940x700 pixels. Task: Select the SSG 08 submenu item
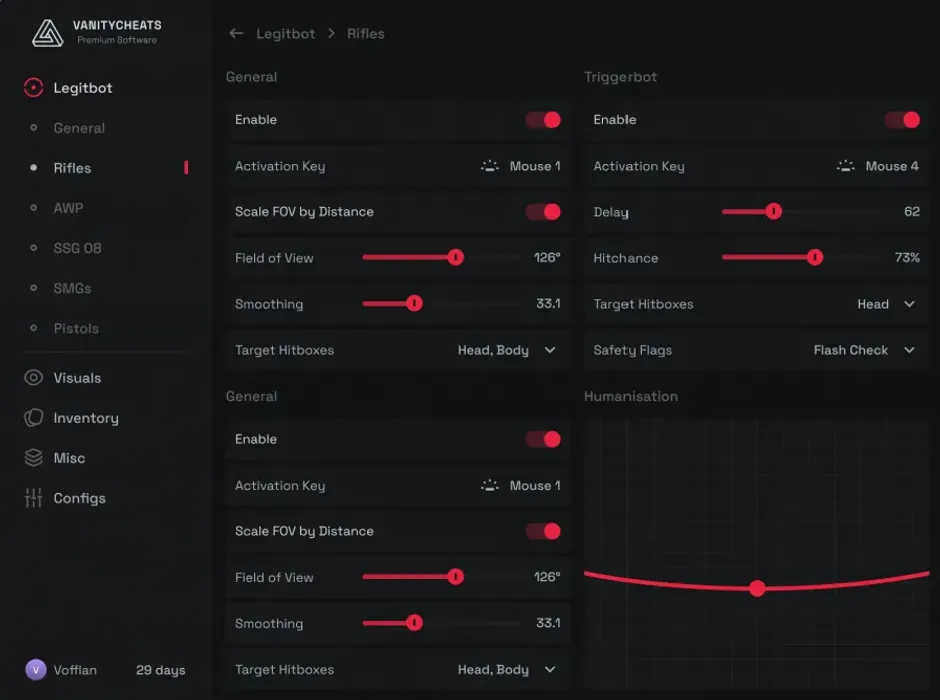[x=77, y=248]
